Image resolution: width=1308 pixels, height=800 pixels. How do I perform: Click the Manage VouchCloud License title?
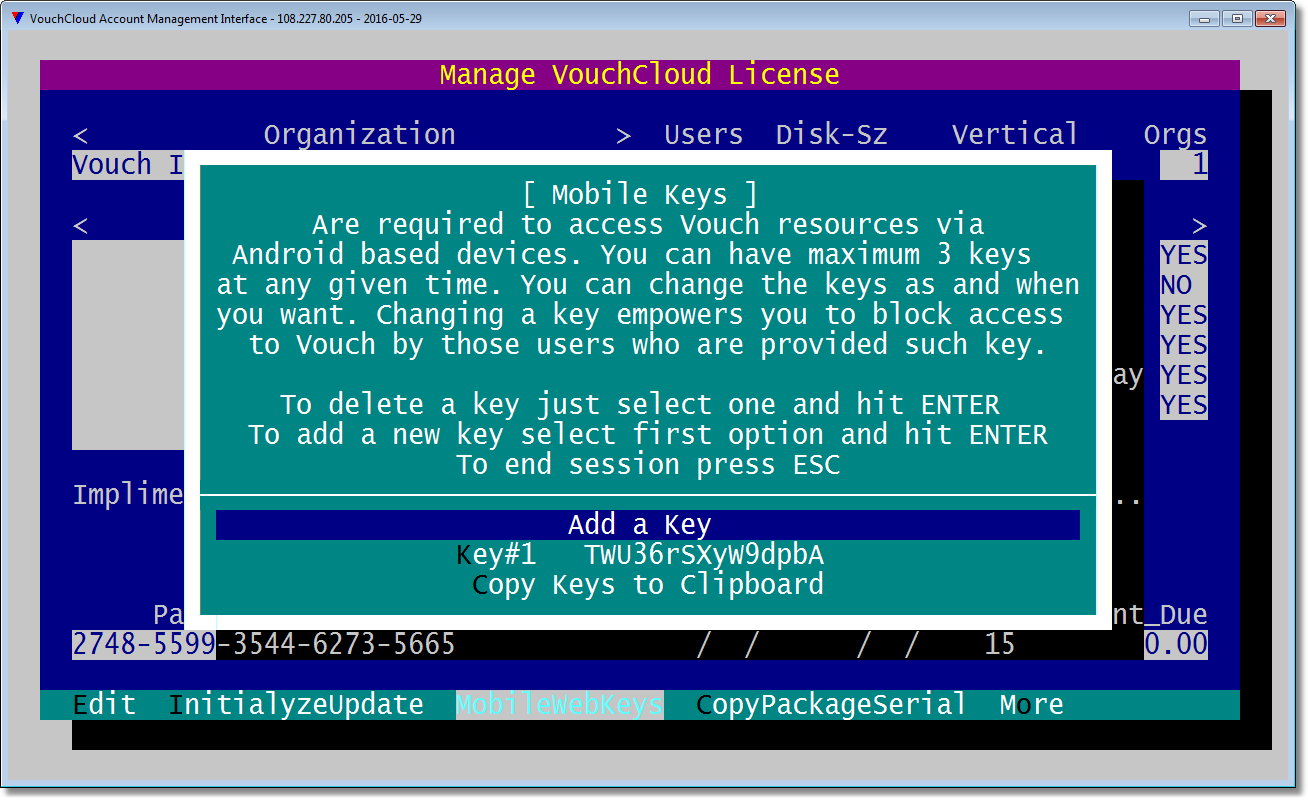[x=640, y=75]
